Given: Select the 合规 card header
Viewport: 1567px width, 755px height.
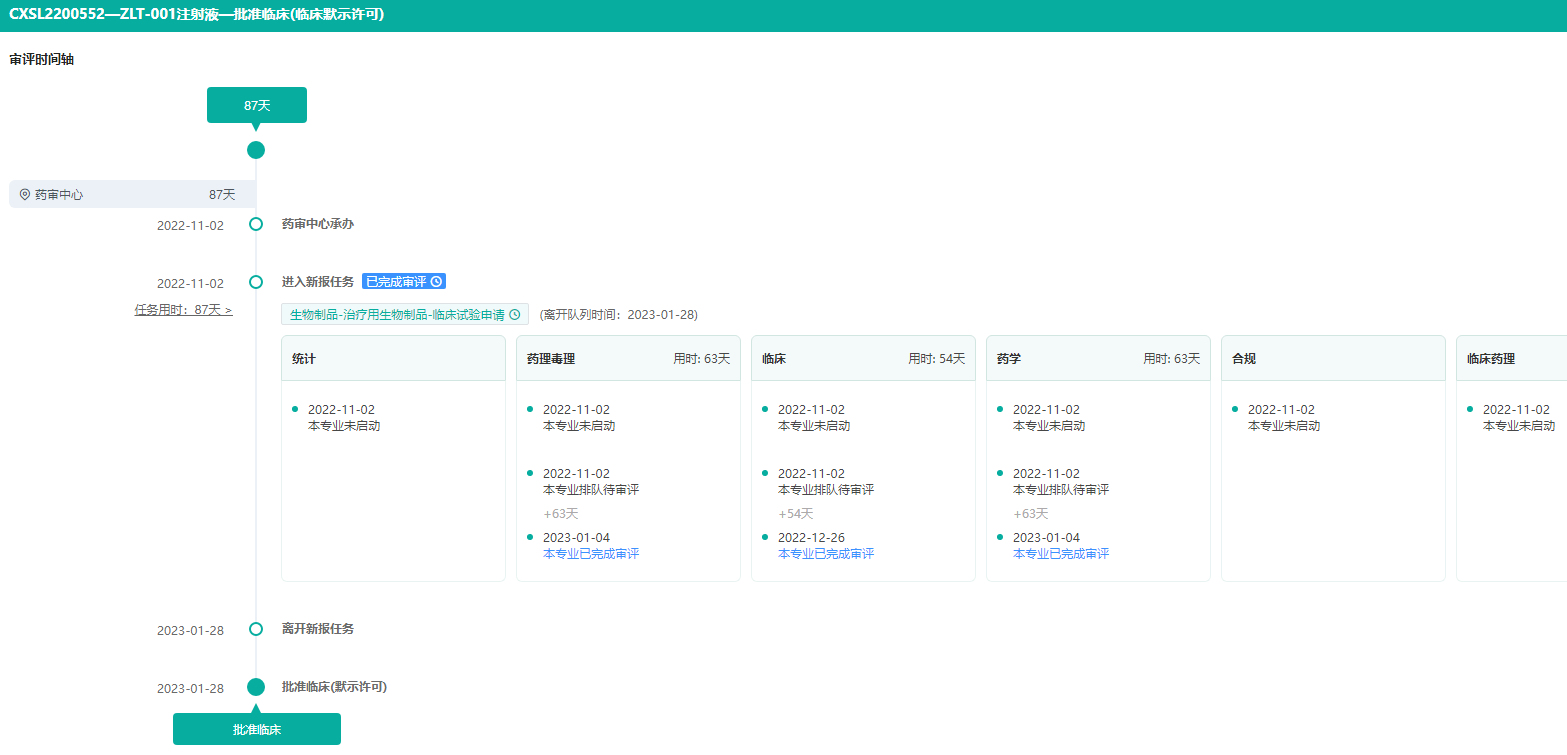Looking at the screenshot, I should click(x=1333, y=358).
